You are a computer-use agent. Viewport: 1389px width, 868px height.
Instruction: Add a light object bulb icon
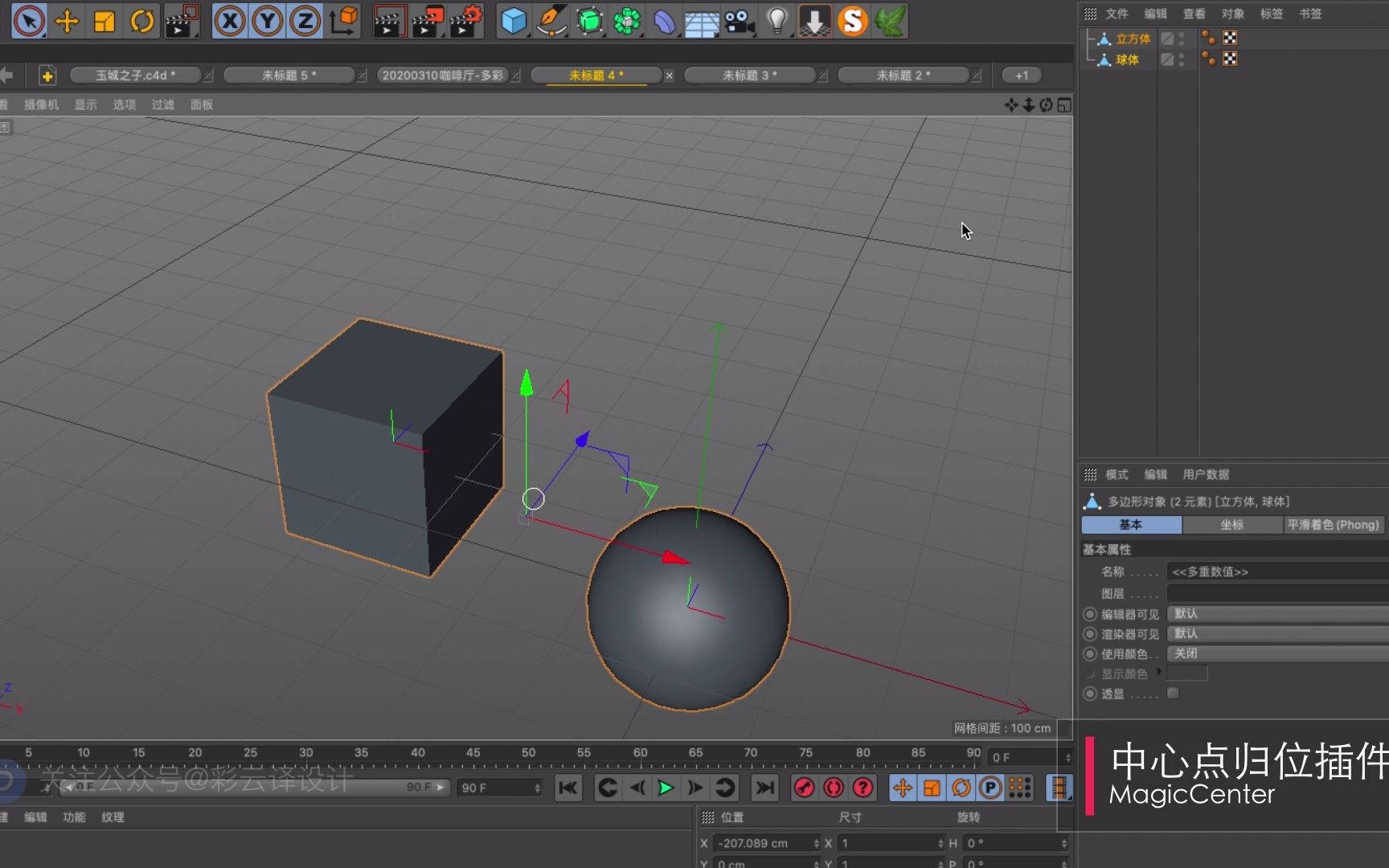(x=777, y=22)
